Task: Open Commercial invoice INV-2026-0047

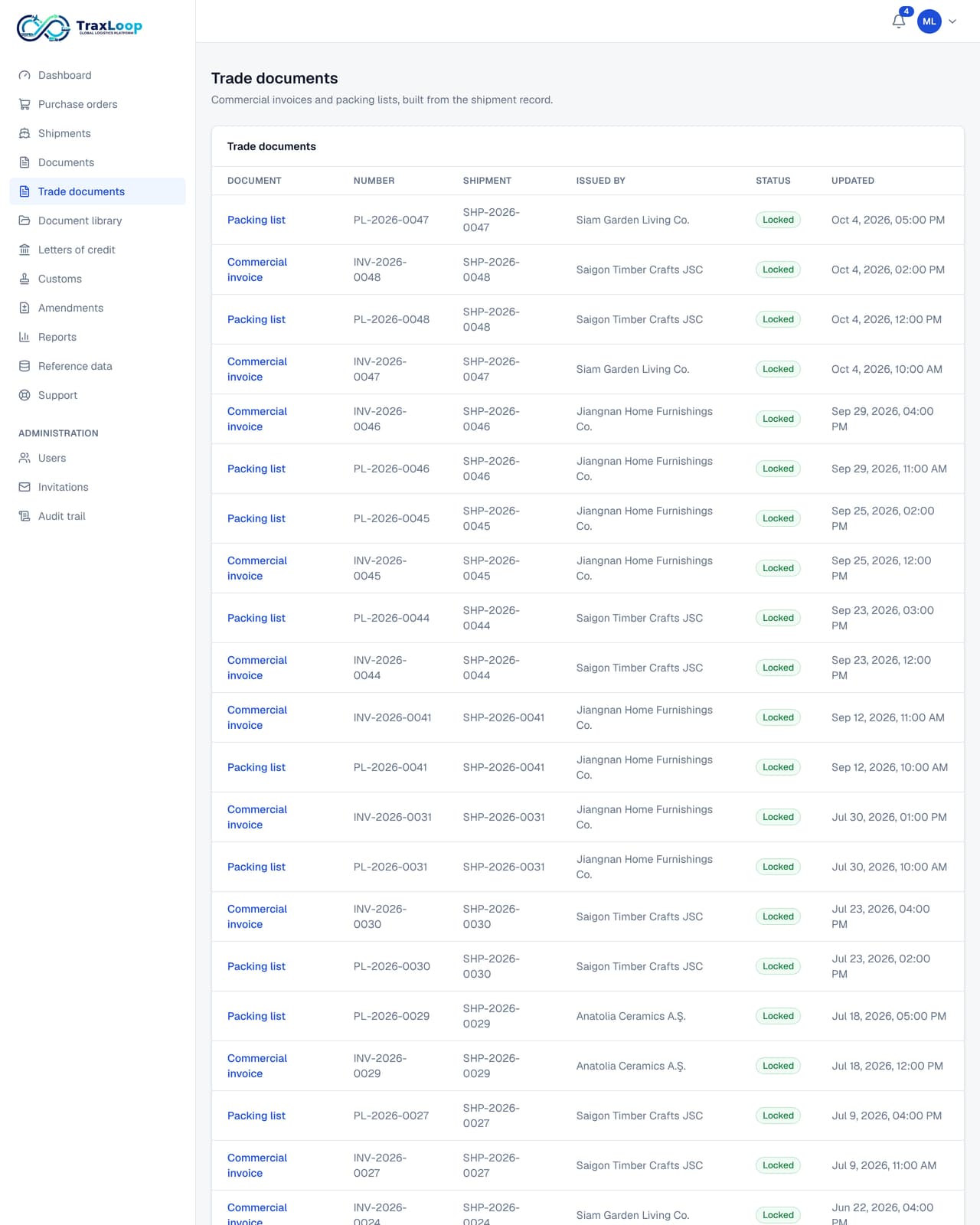Action: coord(257,369)
